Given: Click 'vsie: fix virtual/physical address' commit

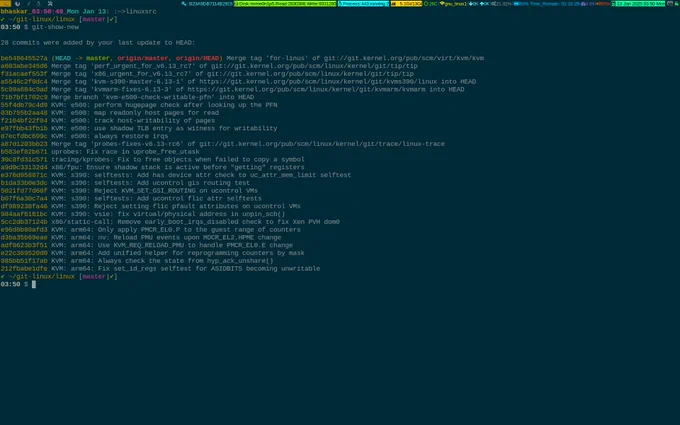Looking at the screenshot, I should (143, 214).
